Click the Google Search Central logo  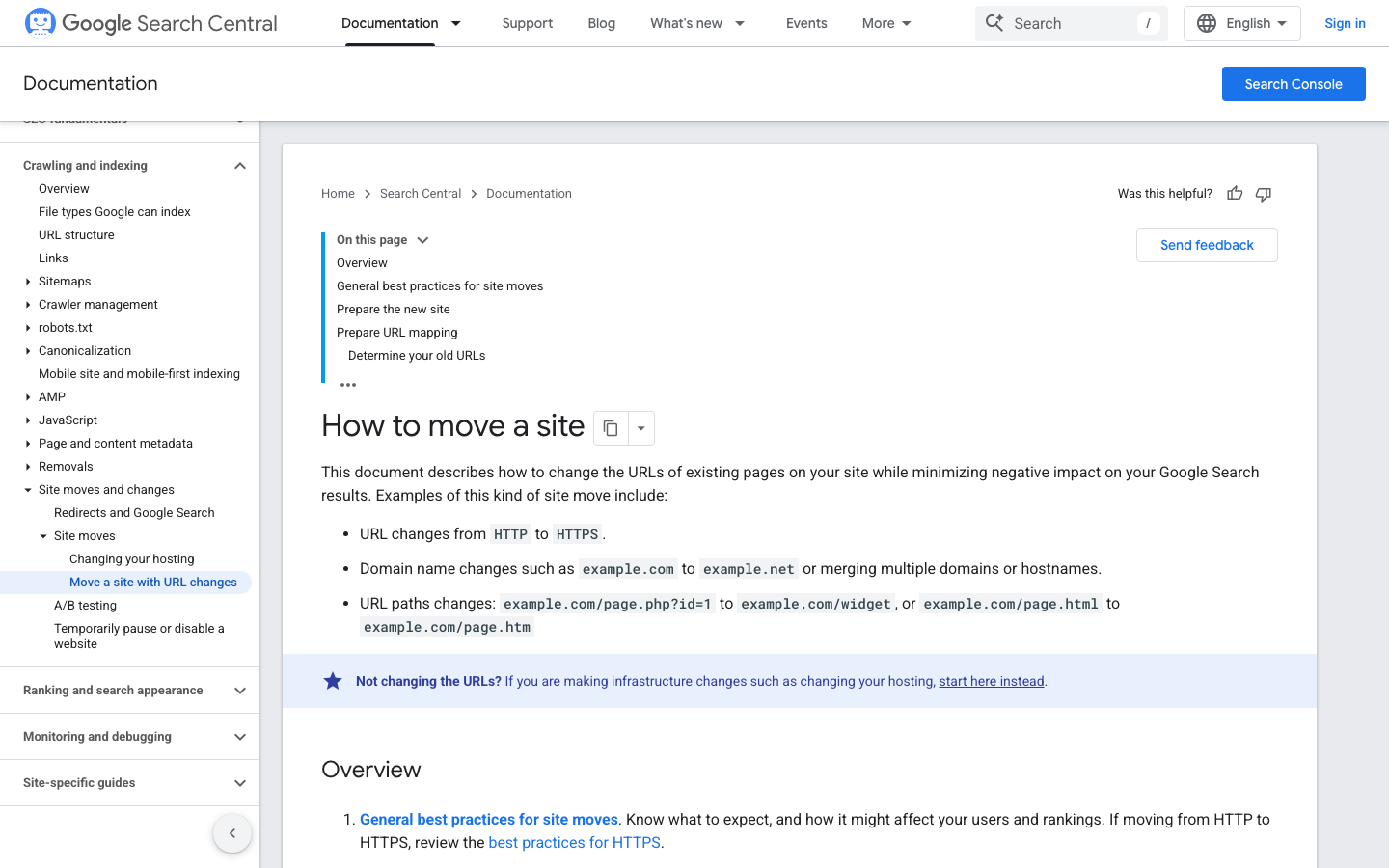(150, 23)
